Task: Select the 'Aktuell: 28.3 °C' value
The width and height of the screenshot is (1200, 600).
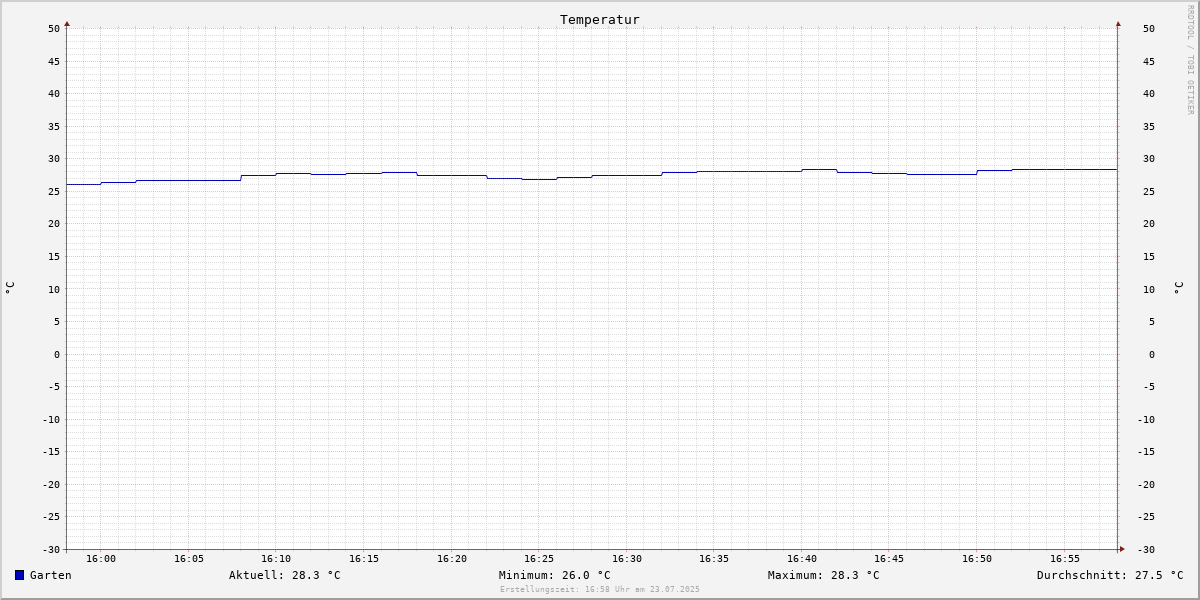Action: click(285, 575)
